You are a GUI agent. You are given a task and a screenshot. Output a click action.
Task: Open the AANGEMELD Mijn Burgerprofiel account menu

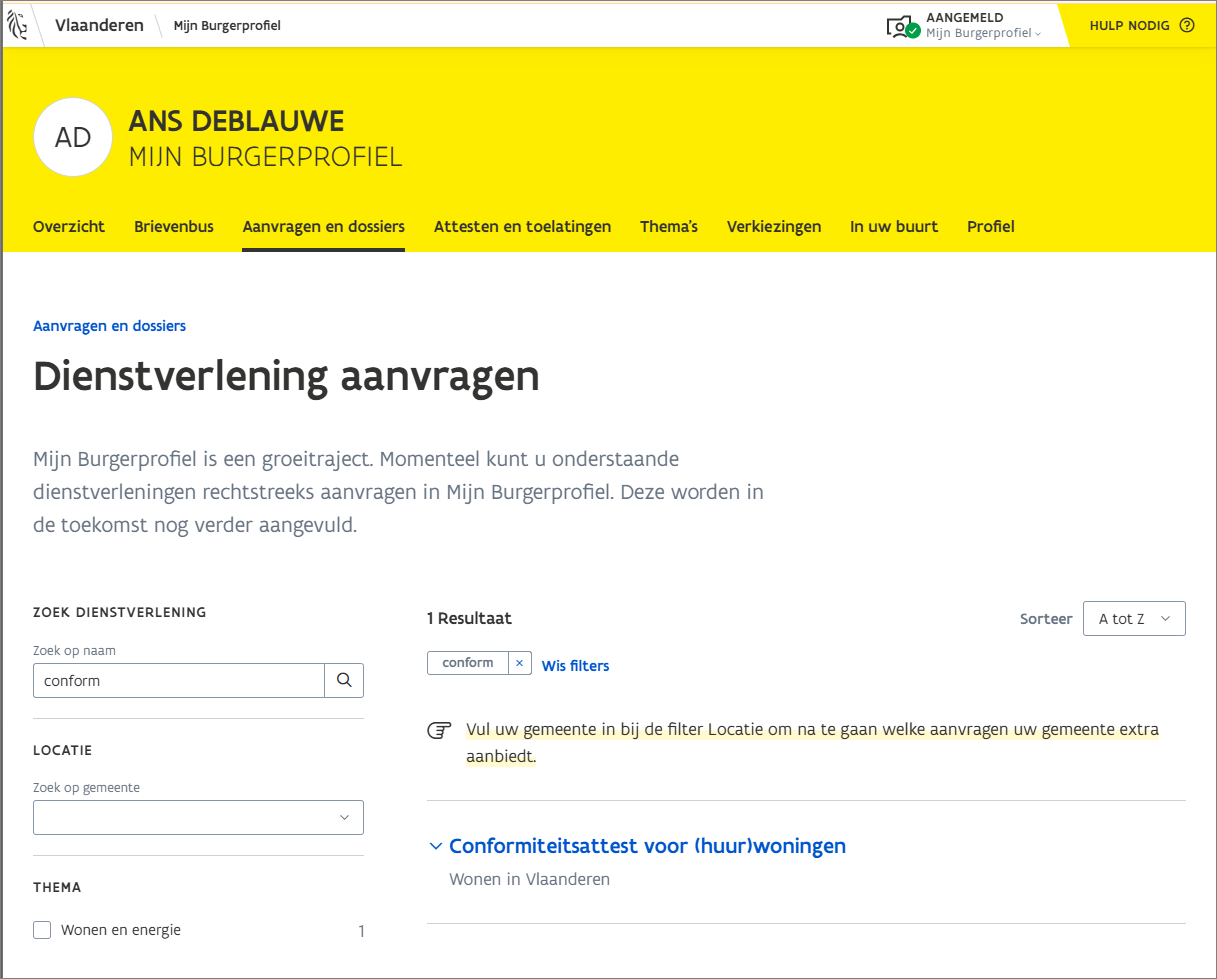click(x=983, y=26)
